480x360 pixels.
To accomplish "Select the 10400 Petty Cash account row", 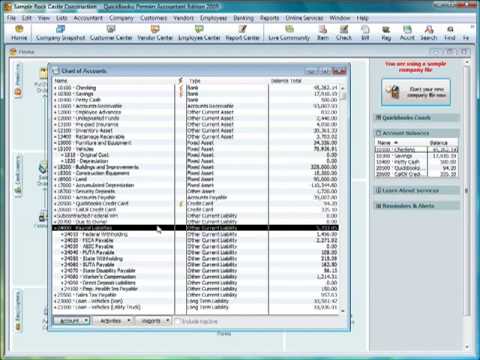I will (196, 100).
